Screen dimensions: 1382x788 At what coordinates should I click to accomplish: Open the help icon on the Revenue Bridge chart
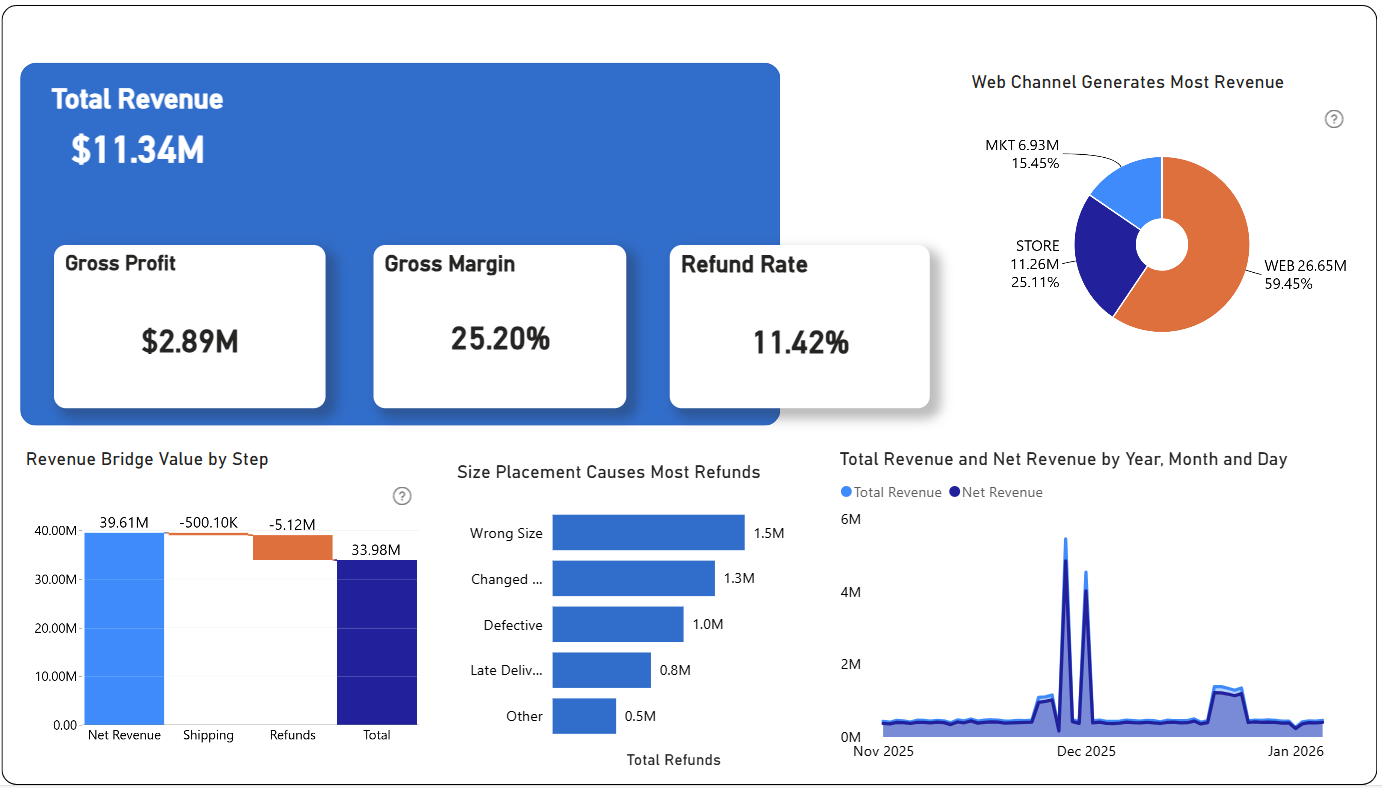(x=402, y=496)
